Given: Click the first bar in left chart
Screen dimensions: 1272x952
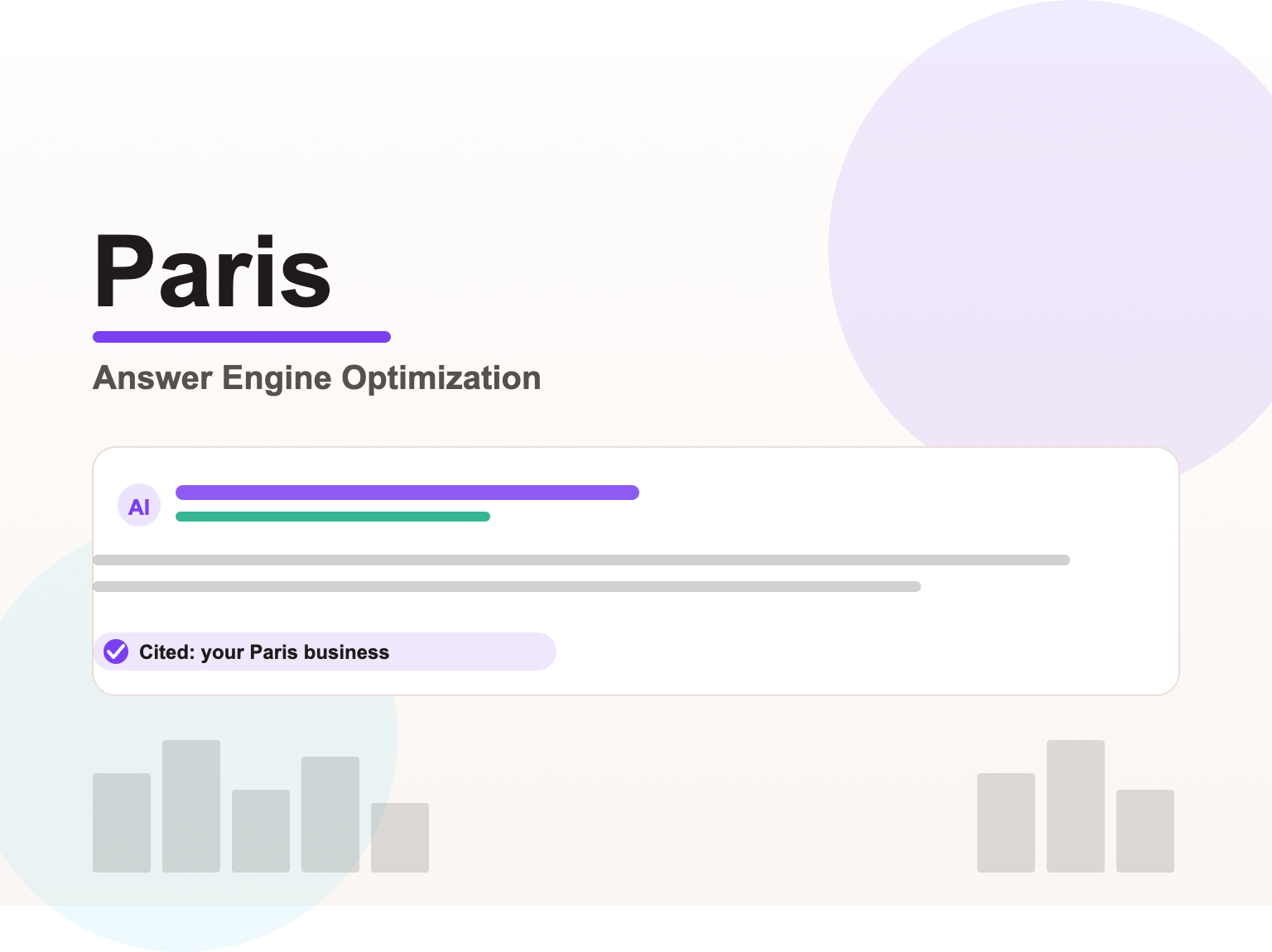Looking at the screenshot, I should pyautogui.click(x=122, y=823).
